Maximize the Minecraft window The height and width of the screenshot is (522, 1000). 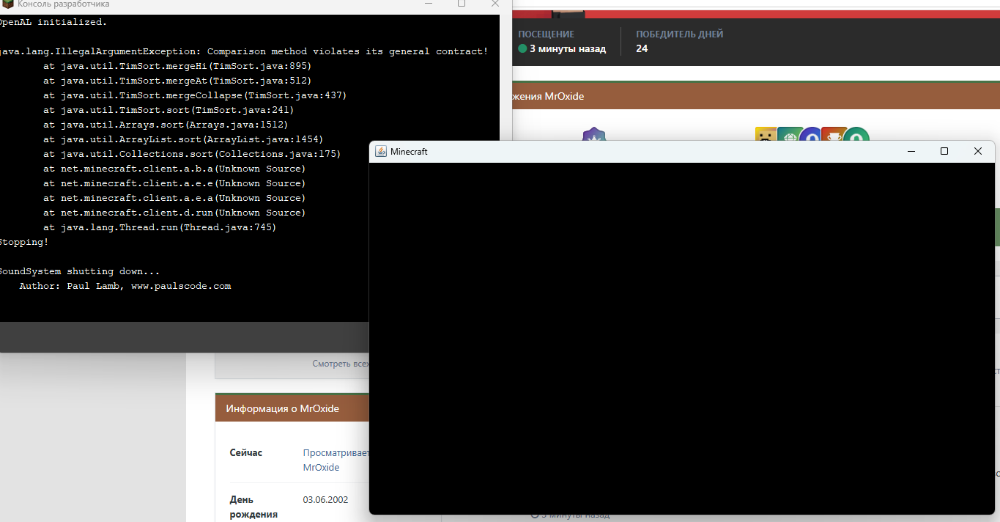[x=944, y=151]
